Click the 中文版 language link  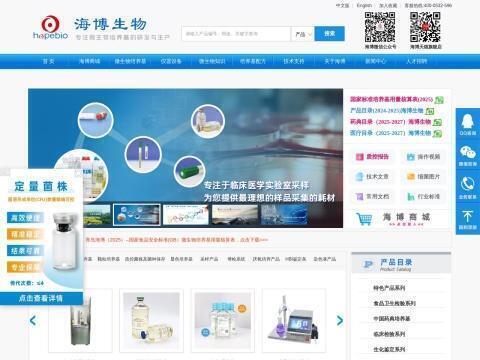[x=342, y=5]
